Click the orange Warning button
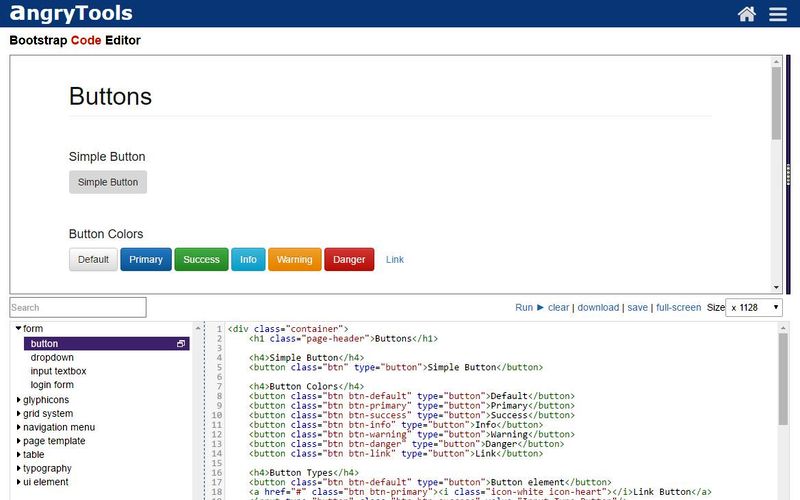This screenshot has height=500, width=800. pyautogui.click(x=294, y=260)
